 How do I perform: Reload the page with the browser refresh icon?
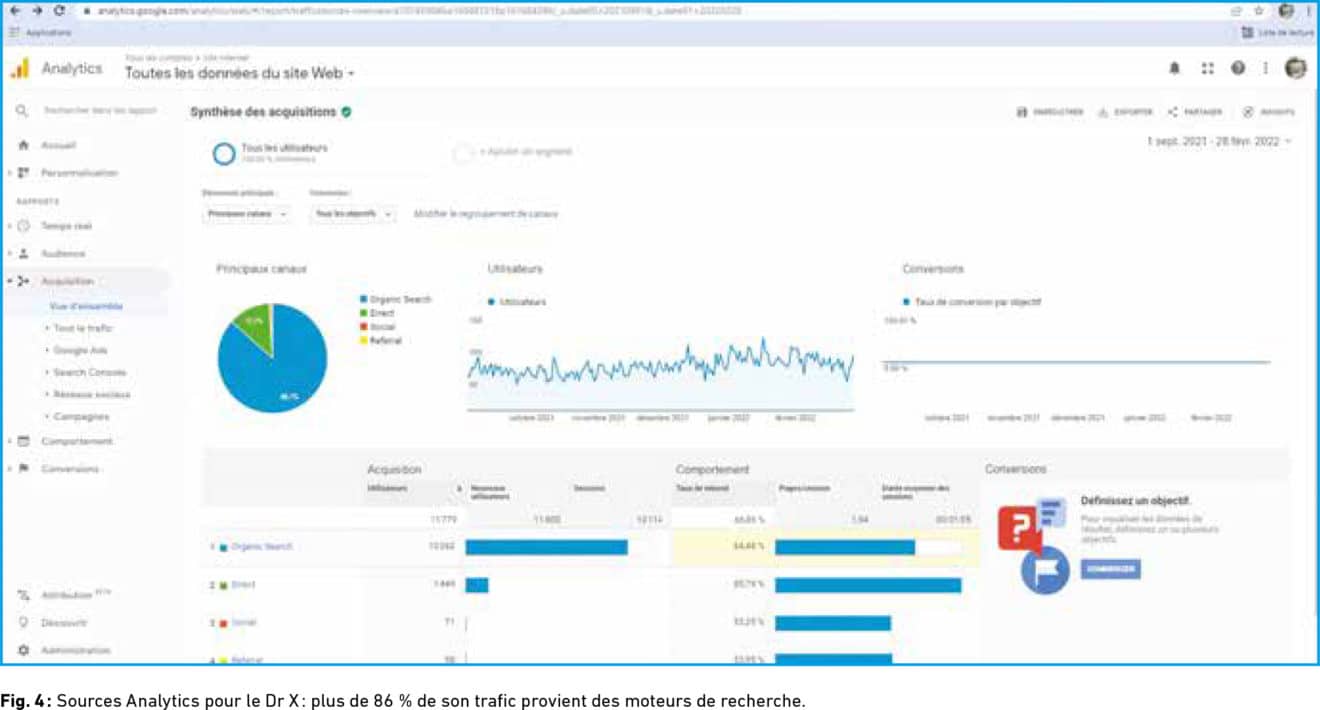pos(60,10)
